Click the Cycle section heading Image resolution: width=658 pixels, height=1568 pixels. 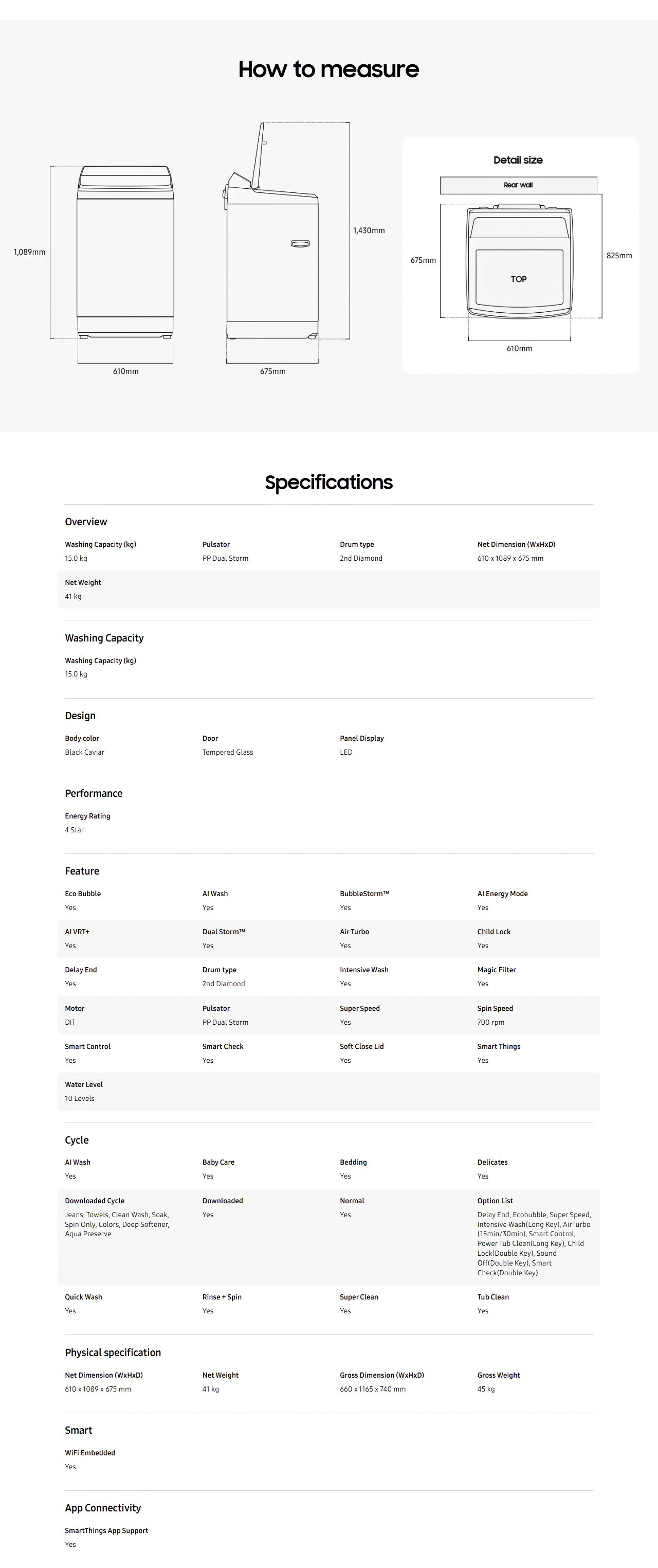click(x=77, y=1140)
